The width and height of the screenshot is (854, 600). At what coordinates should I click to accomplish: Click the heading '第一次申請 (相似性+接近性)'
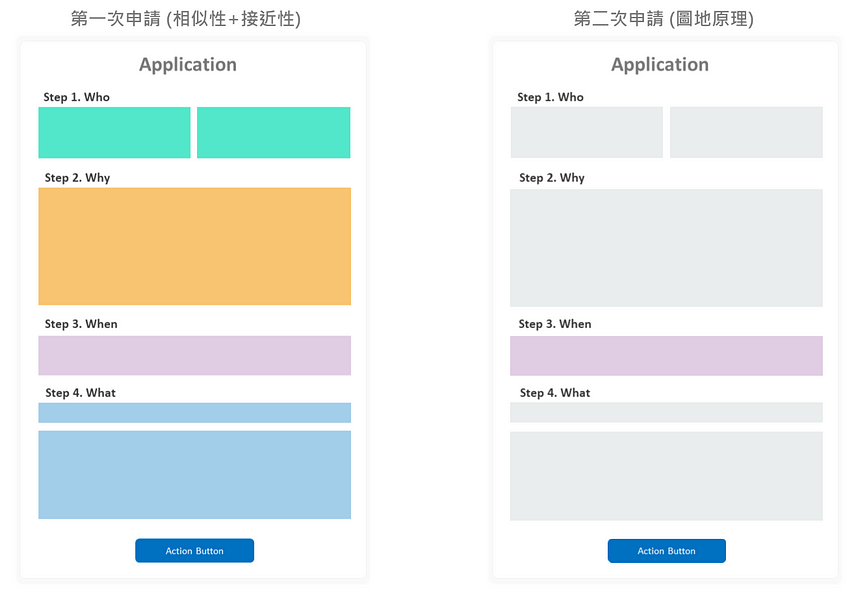pyautogui.click(x=186, y=19)
